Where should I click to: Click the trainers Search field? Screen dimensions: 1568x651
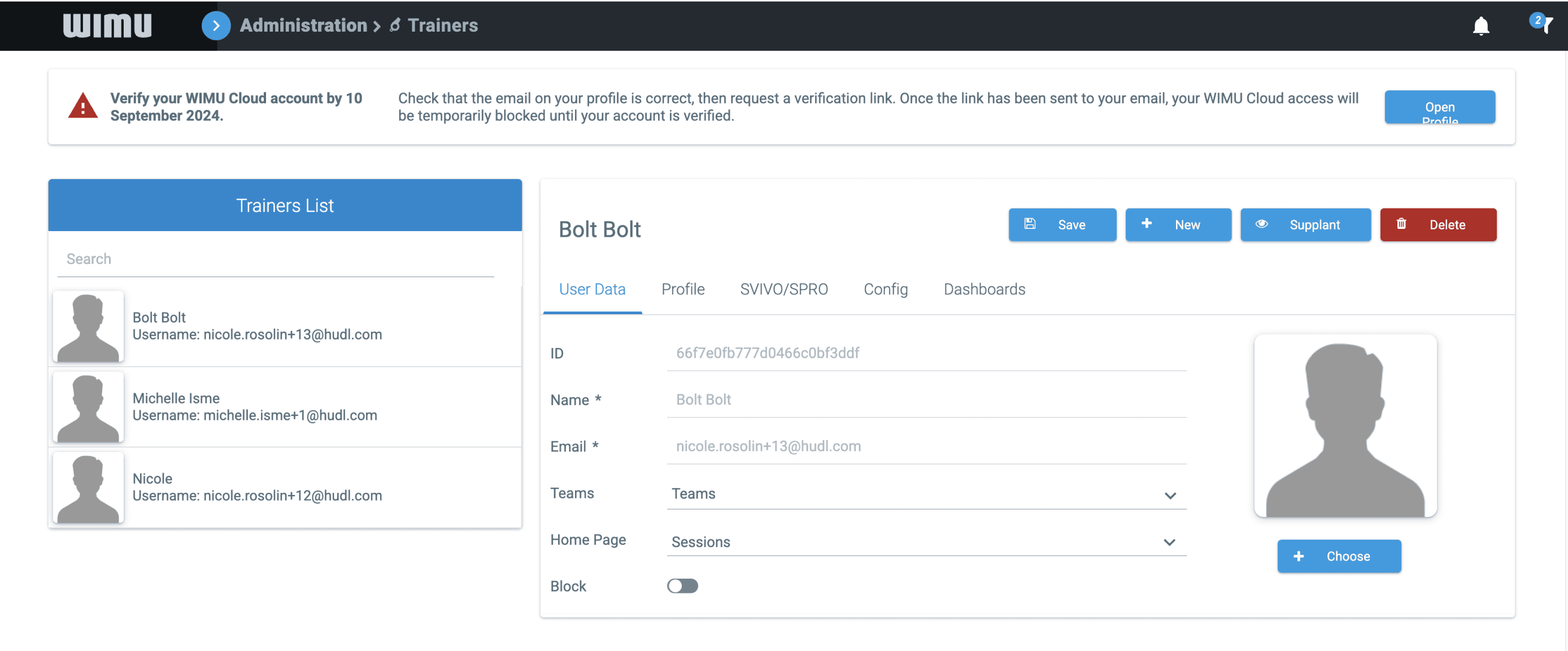click(x=276, y=259)
